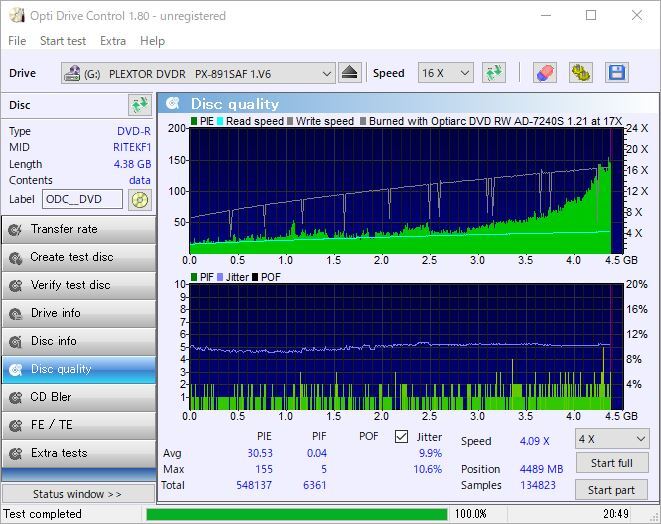Click the Label input field ODC__DVD
The image size is (661, 524).
point(82,199)
